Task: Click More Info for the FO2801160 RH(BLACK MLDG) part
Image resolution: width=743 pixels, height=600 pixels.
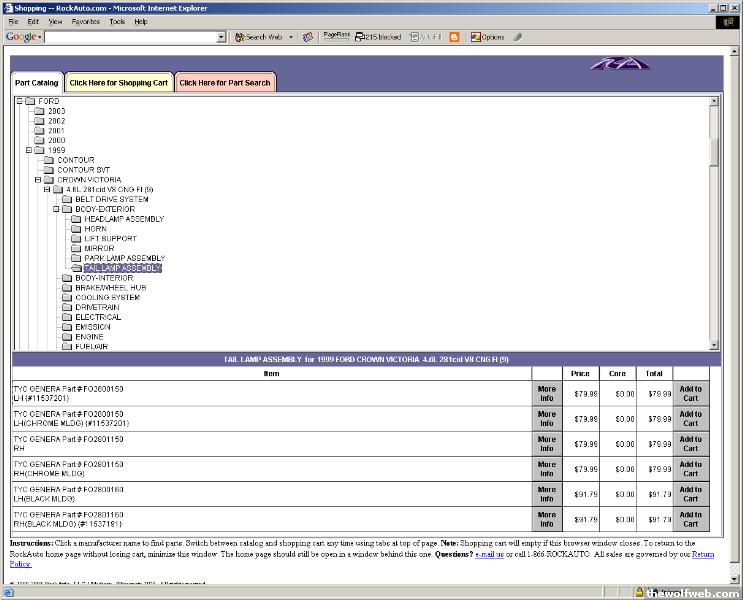Action: tap(546, 519)
